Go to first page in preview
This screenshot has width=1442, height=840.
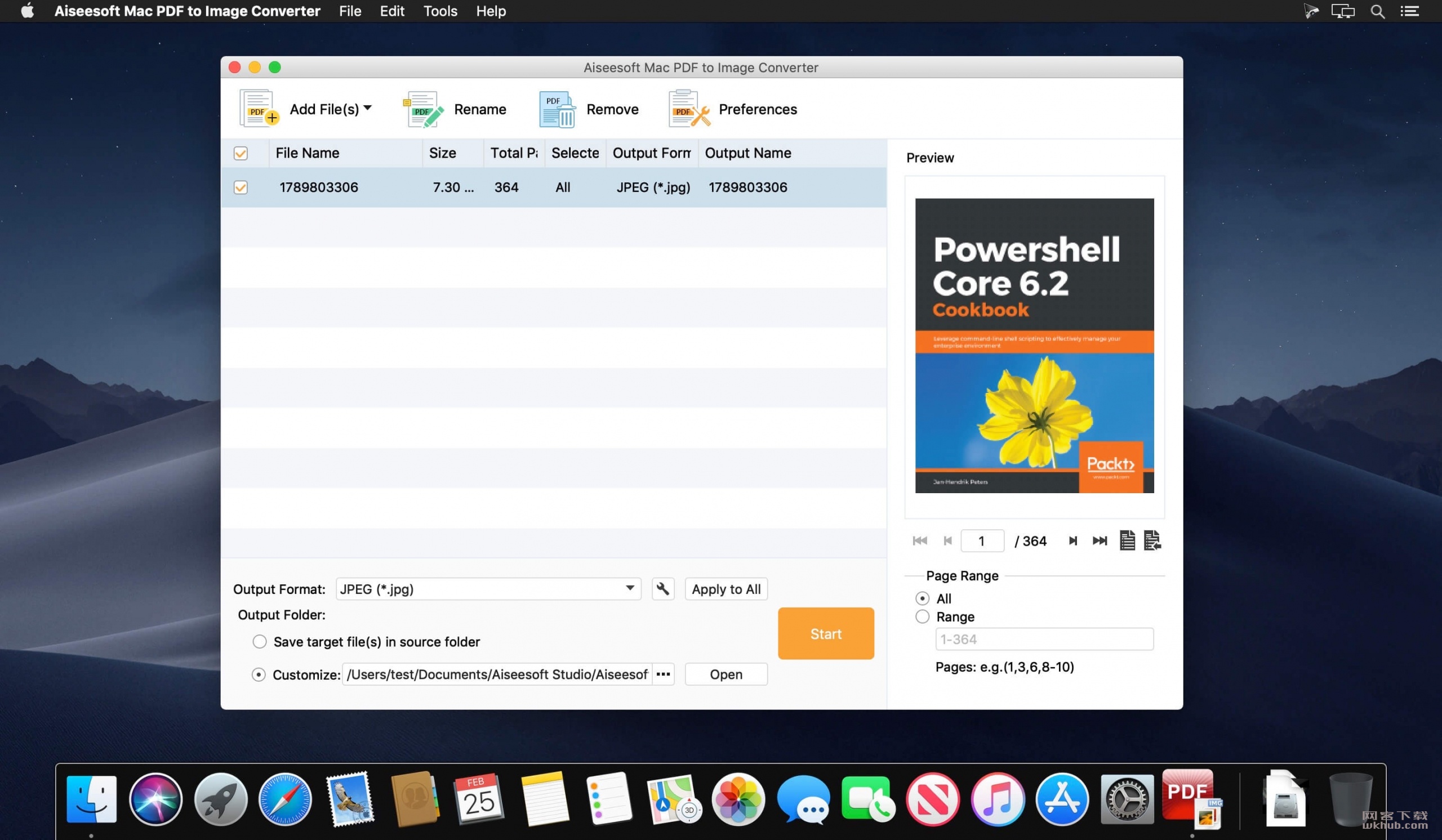920,541
